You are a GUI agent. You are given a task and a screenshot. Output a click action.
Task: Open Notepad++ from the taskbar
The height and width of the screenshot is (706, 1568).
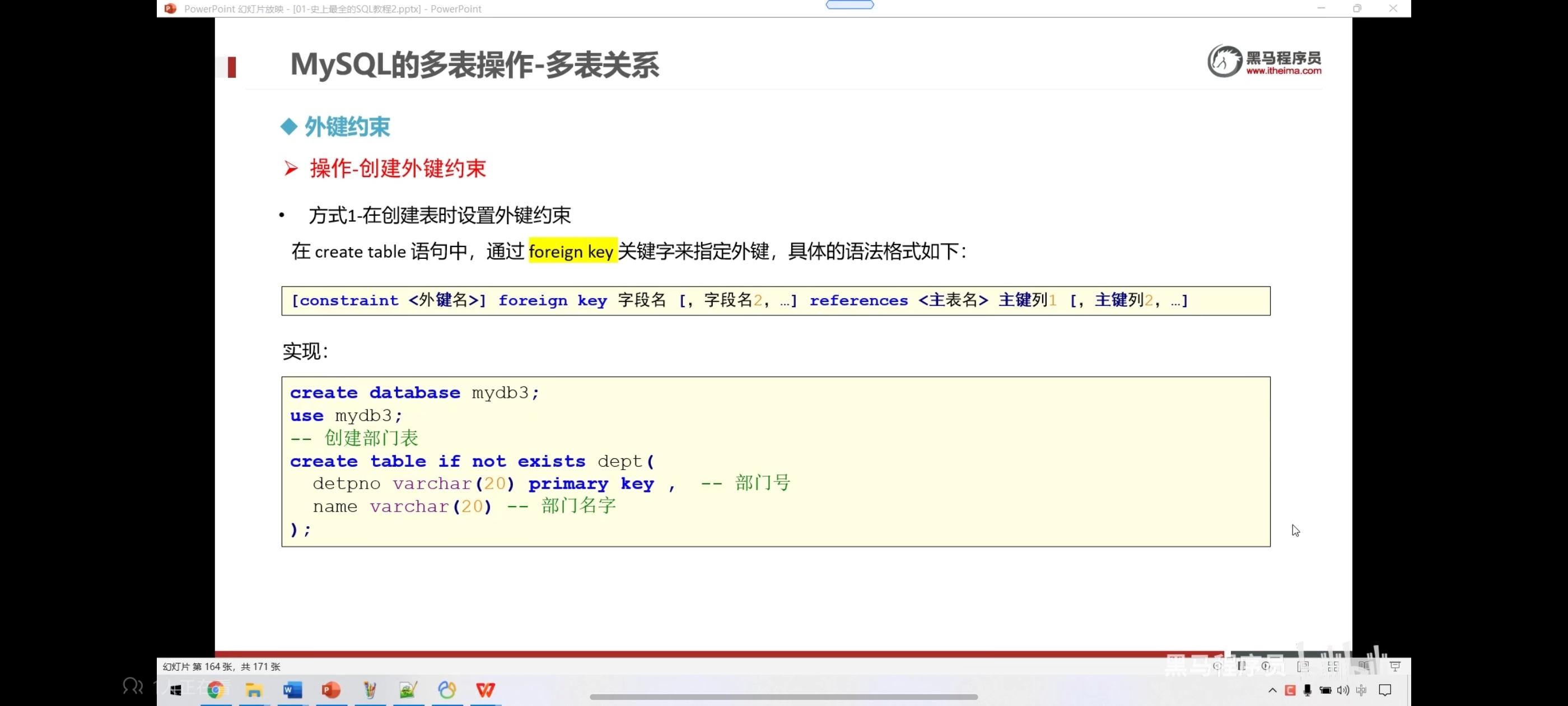click(408, 690)
